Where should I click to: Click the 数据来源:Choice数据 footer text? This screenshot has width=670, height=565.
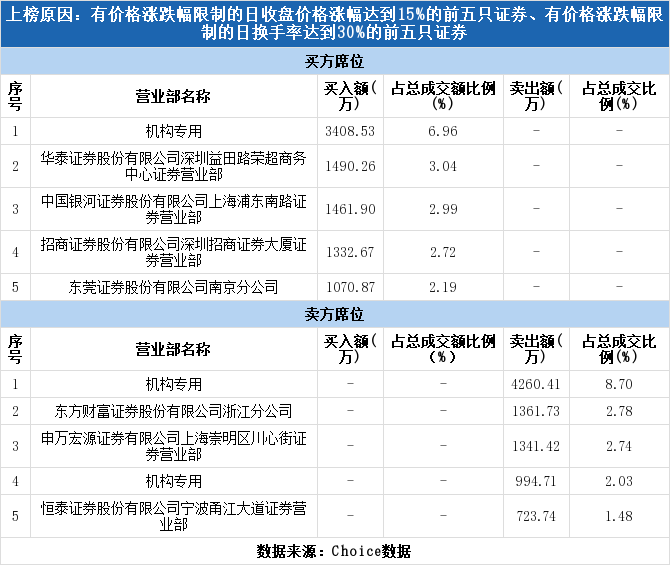point(334,551)
